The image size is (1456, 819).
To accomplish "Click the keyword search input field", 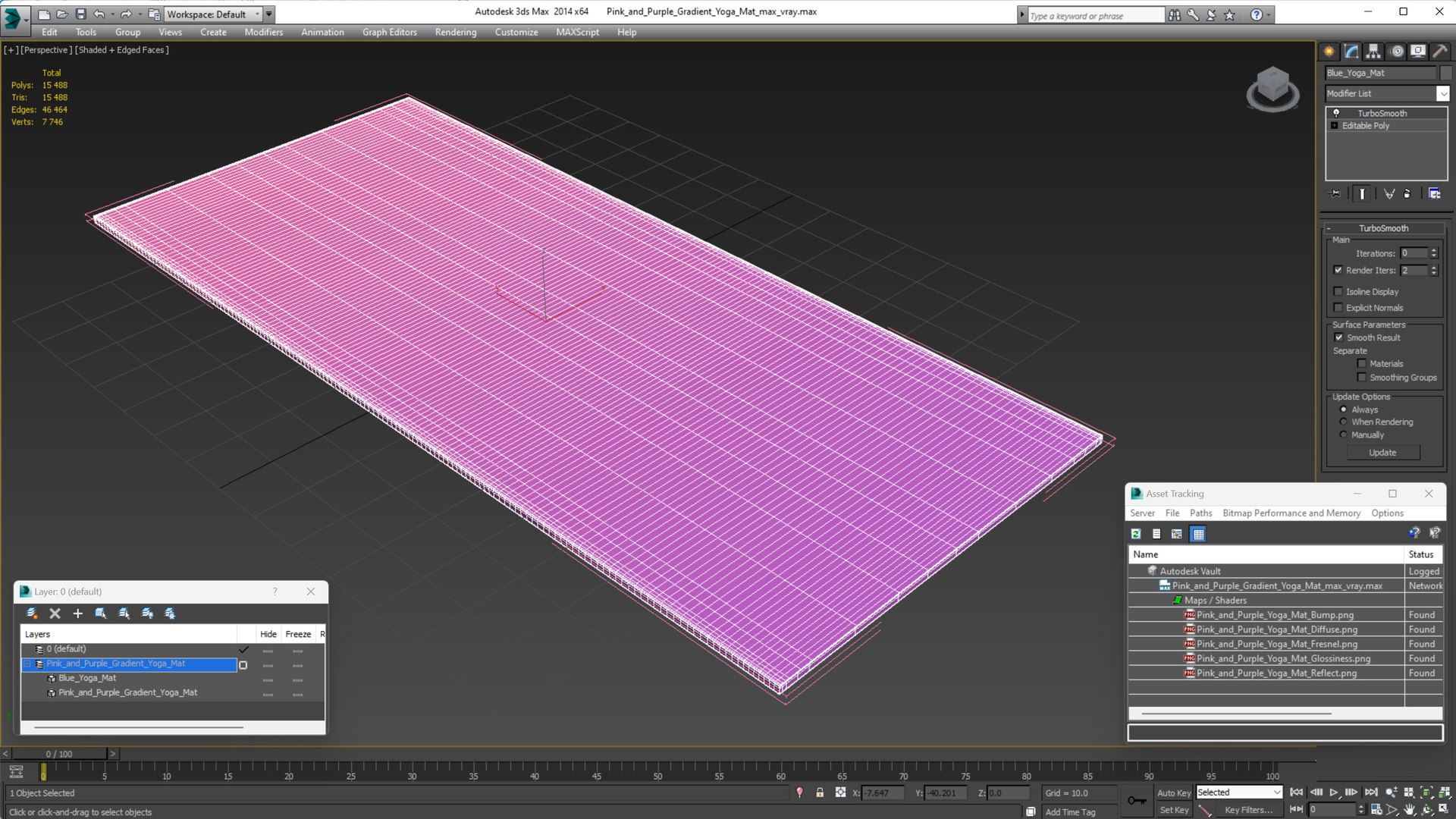I will click(x=1095, y=15).
